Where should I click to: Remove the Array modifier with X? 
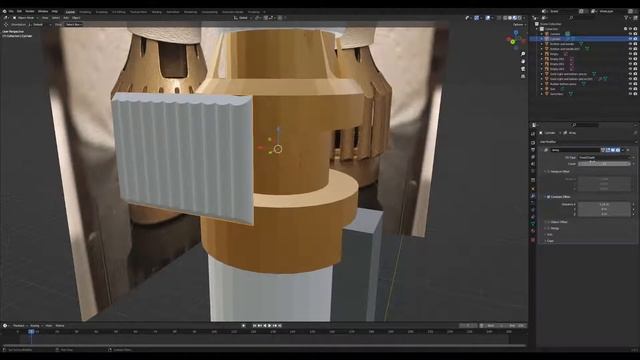[628, 150]
